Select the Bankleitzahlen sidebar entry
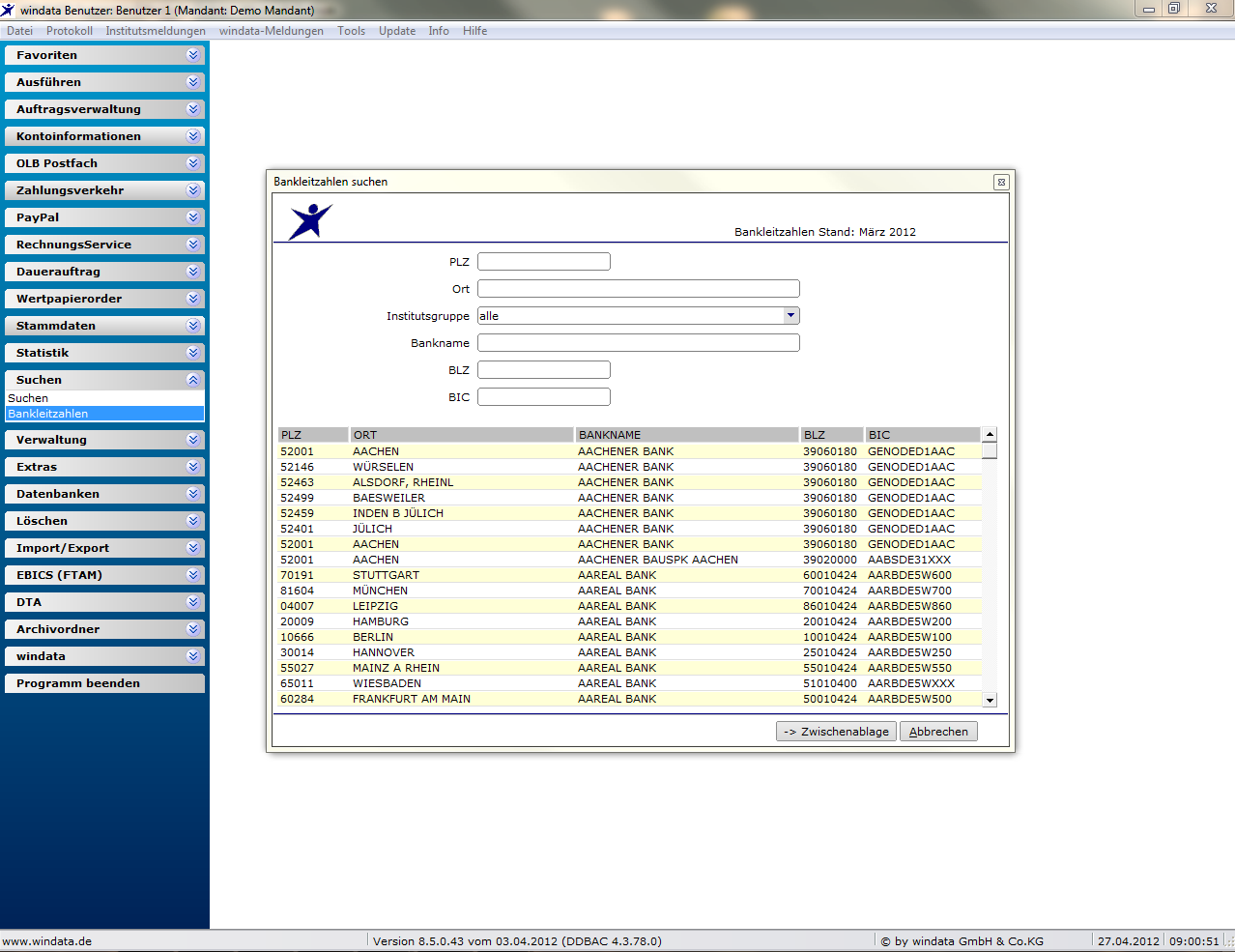The image size is (1235, 952). pyautogui.click(x=104, y=414)
